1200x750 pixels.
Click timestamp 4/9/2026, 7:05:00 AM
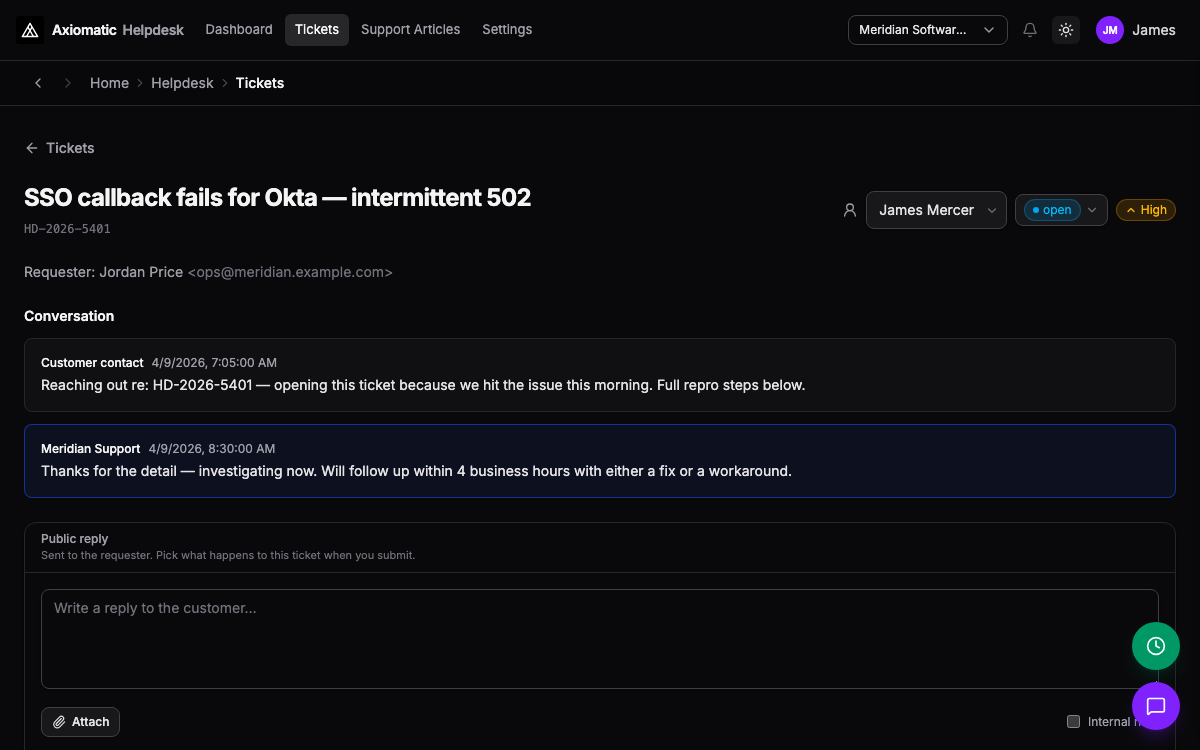214,363
